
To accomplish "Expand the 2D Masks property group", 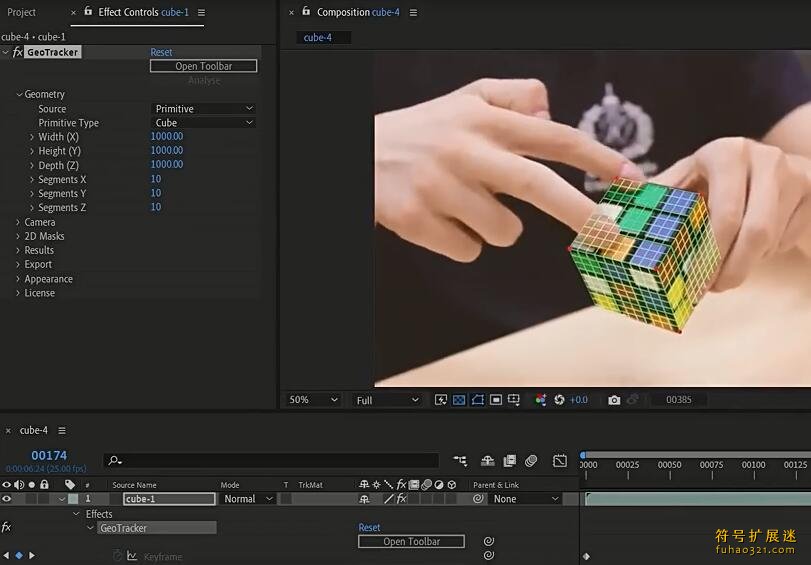I will [x=18, y=236].
